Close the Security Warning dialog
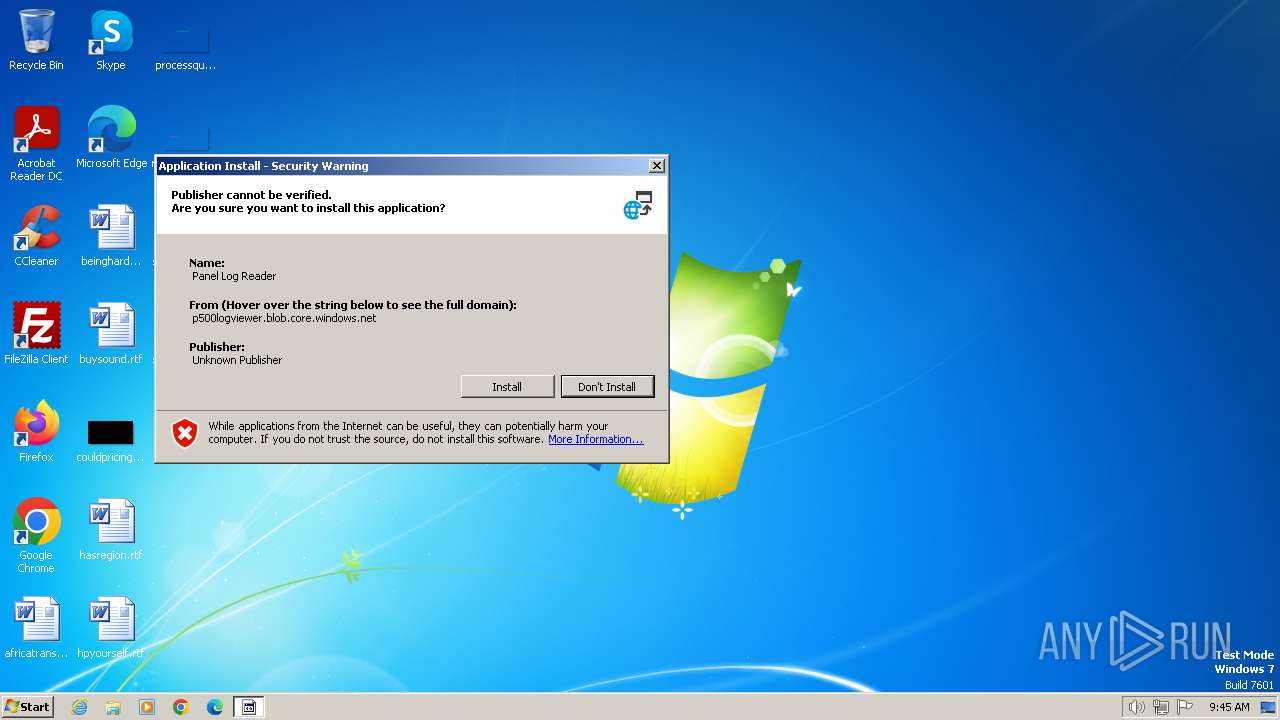1280x720 pixels. [657, 166]
